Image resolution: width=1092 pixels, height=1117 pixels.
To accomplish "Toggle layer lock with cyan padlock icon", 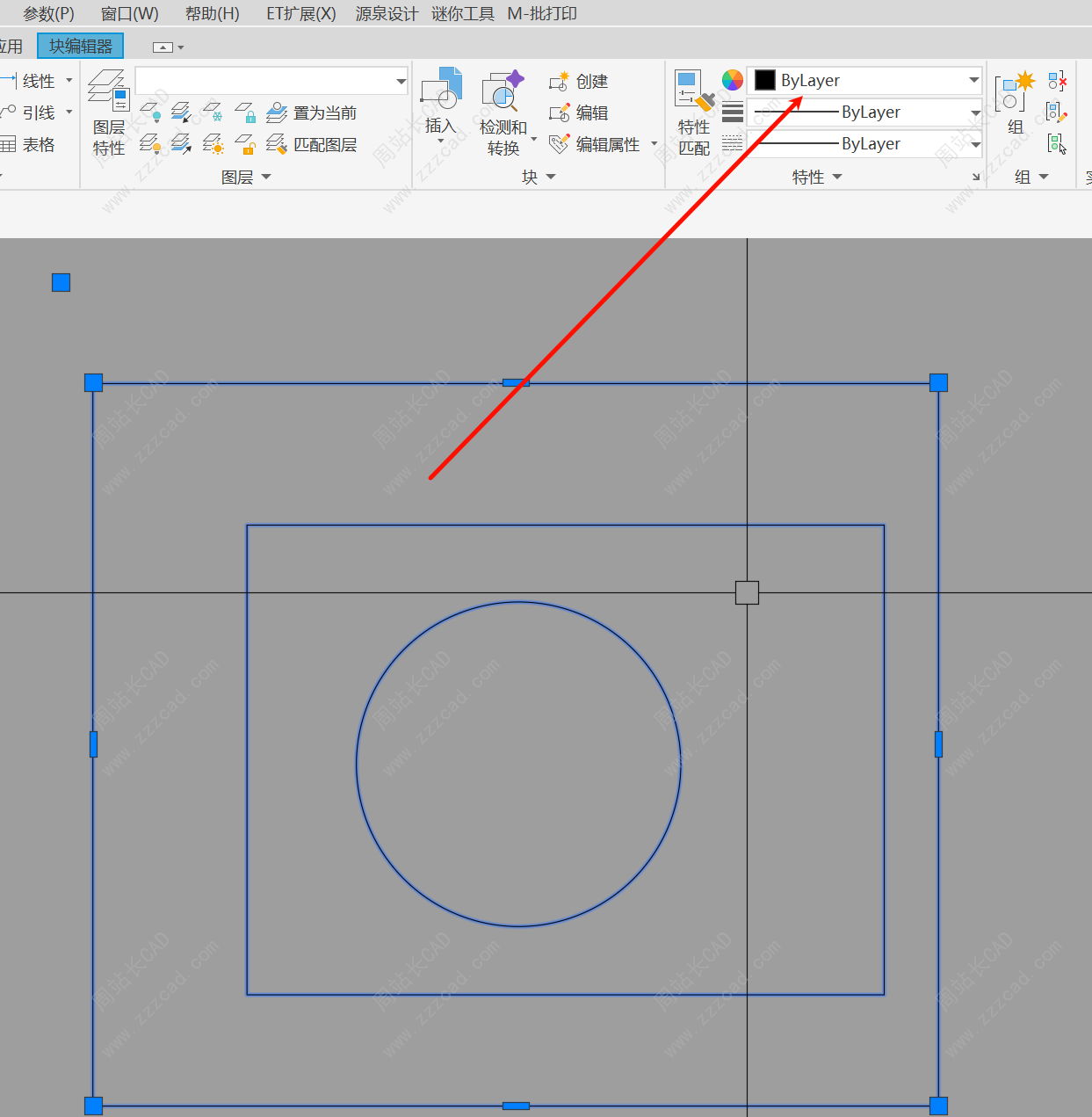I will click(246, 112).
